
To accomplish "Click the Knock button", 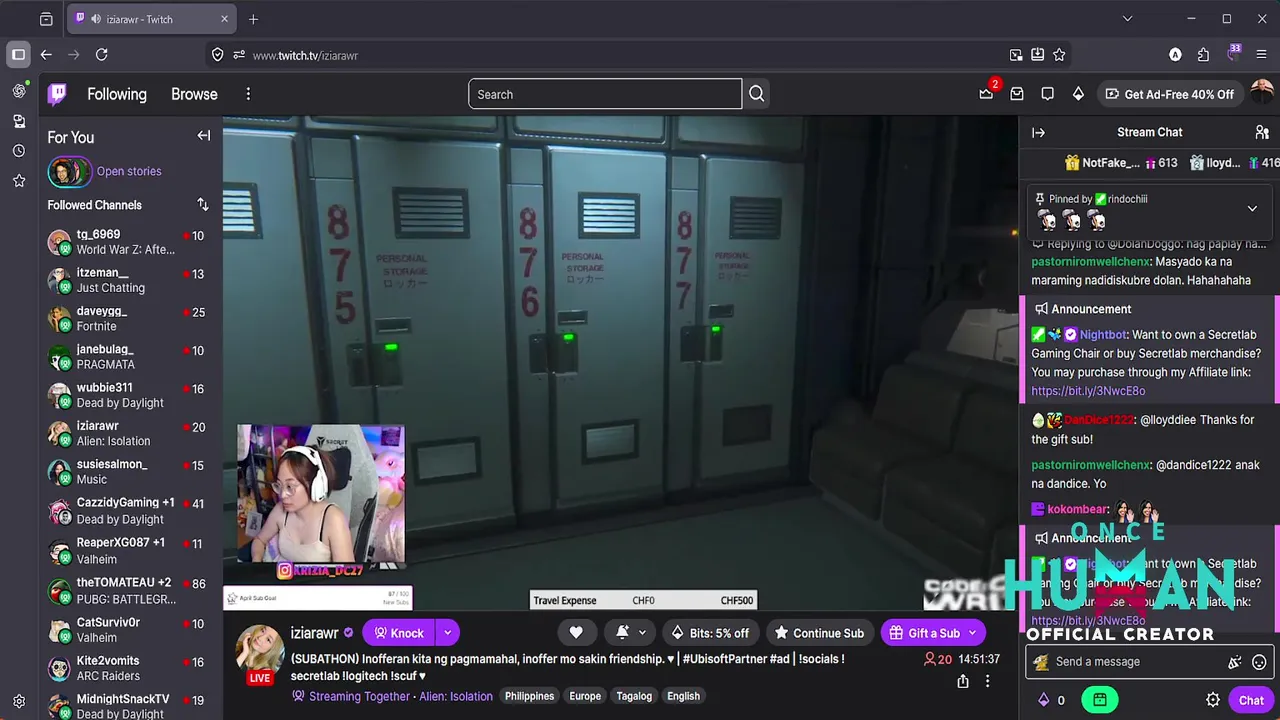I will 399,633.
